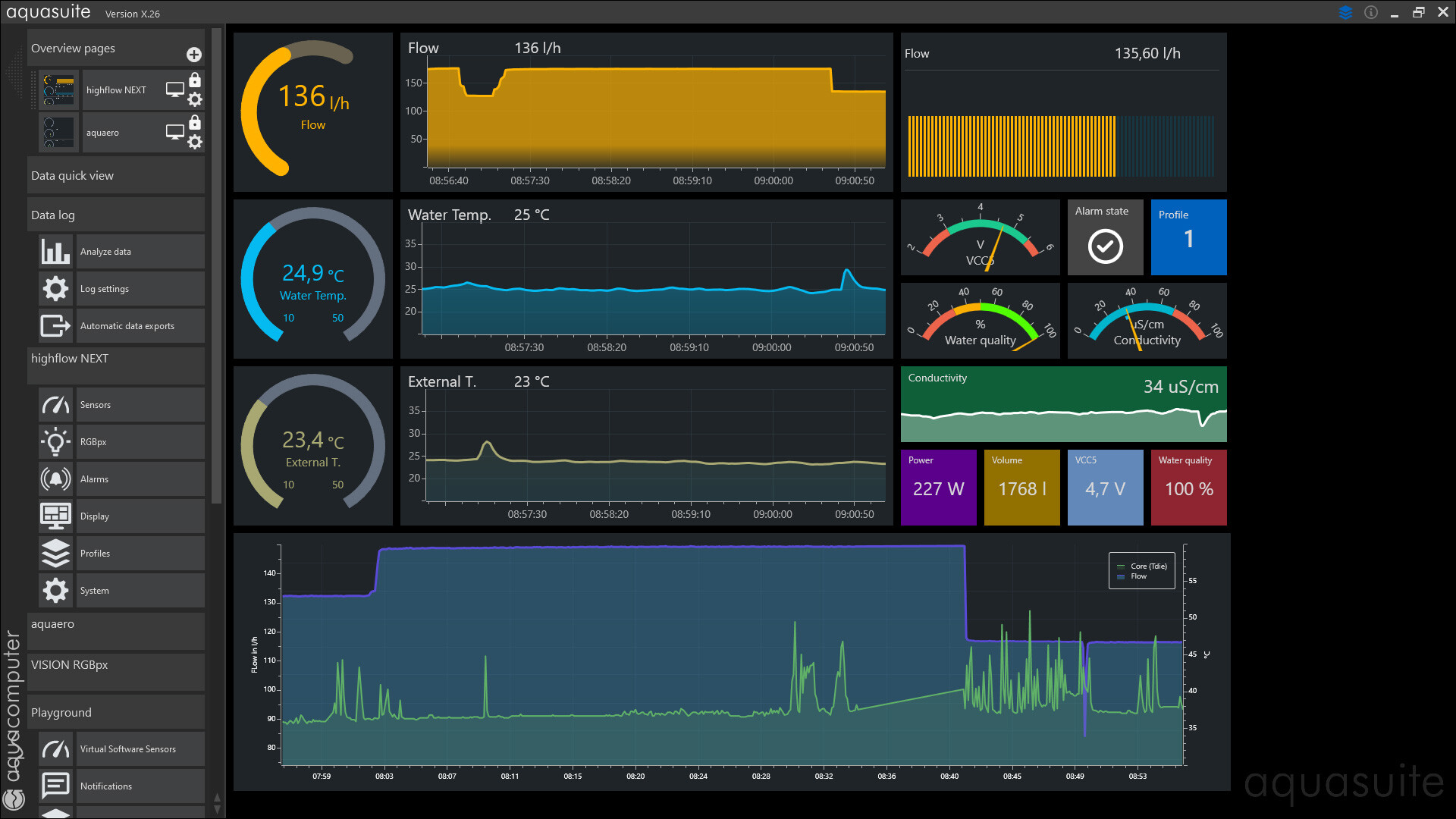Image resolution: width=1456 pixels, height=819 pixels.
Task: Collapse the Playground section header
Action: 115,713
